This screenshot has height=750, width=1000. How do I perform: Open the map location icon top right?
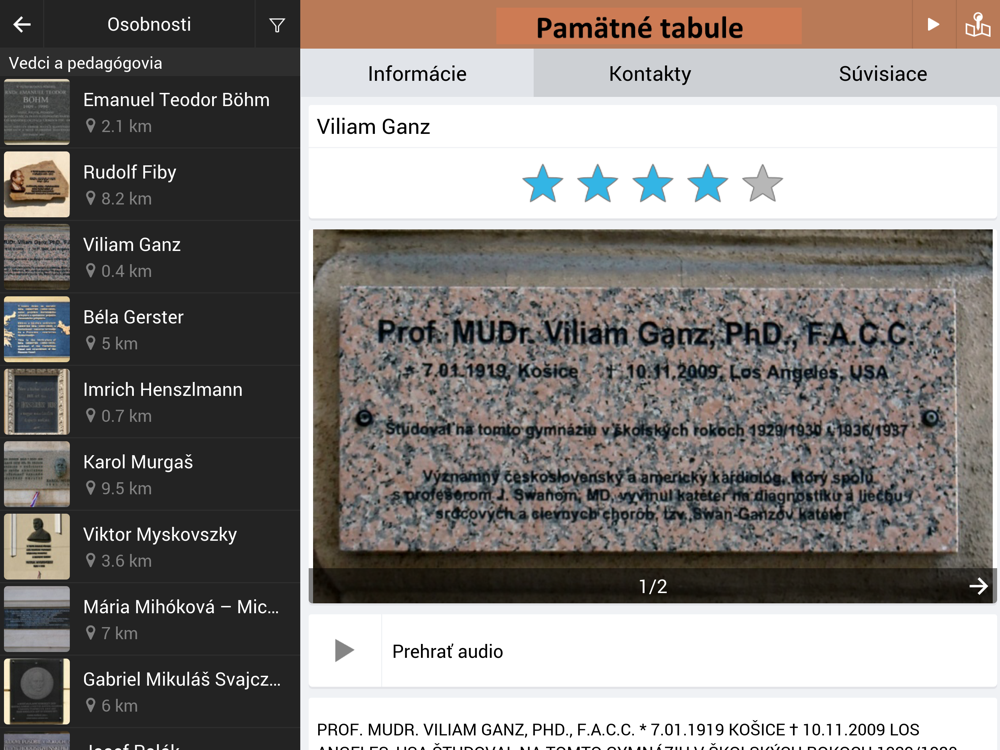click(978, 24)
